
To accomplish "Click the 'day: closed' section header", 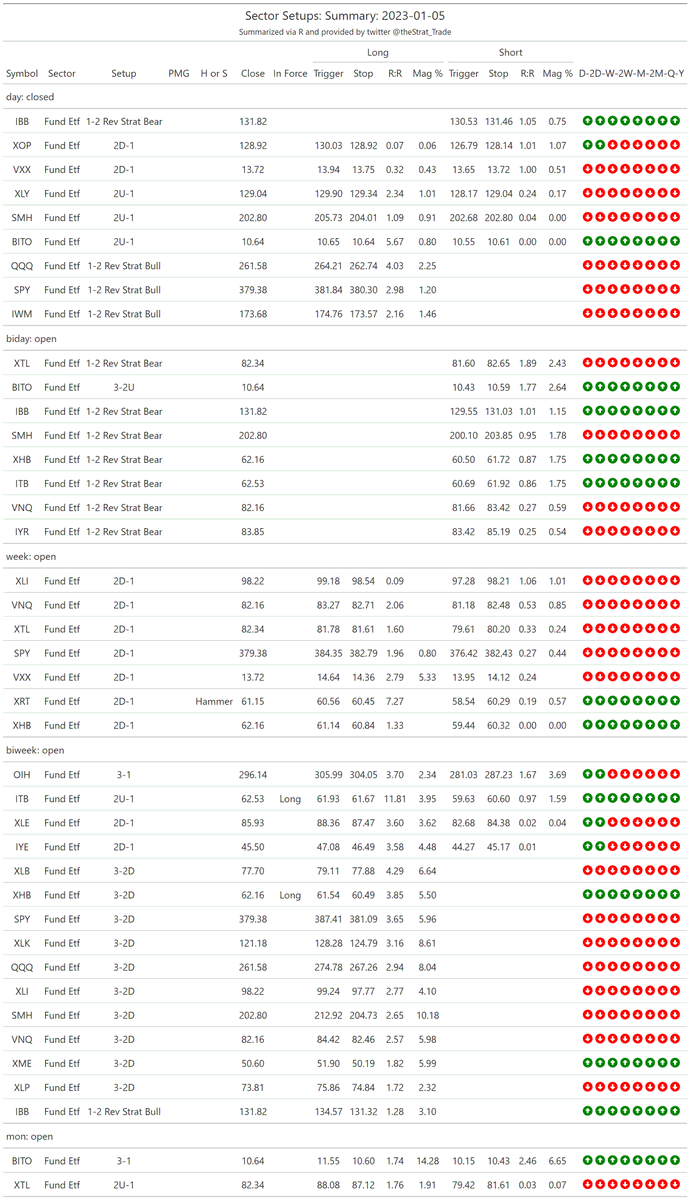I will tap(30, 97).
